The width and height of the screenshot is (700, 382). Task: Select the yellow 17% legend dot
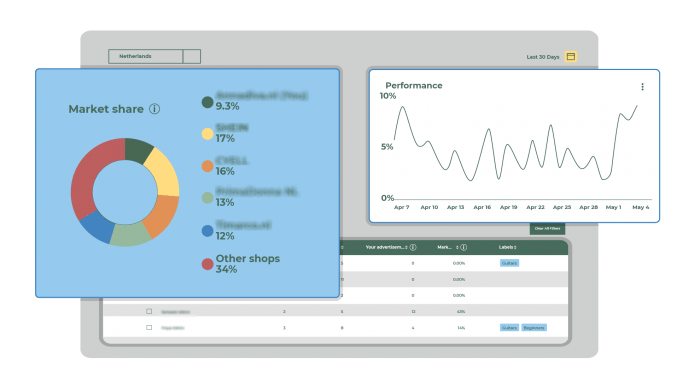207,134
